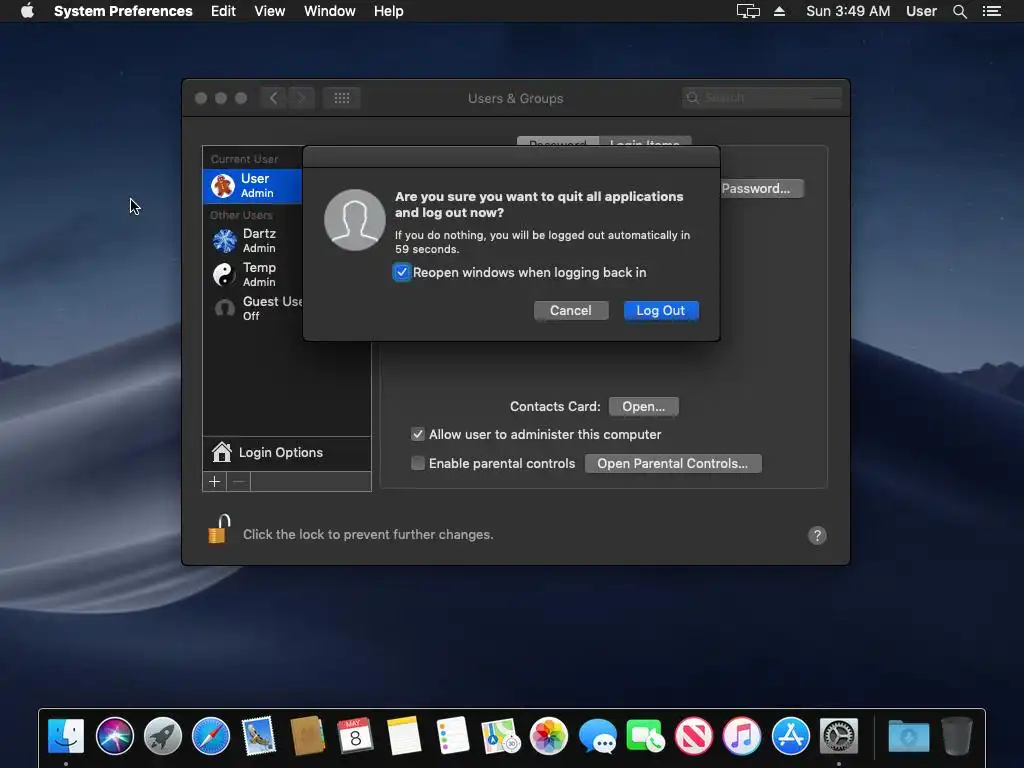Viewport: 1024px width, 768px height.
Task: Toggle Reopen windows when logging back in
Action: pyautogui.click(x=402, y=272)
